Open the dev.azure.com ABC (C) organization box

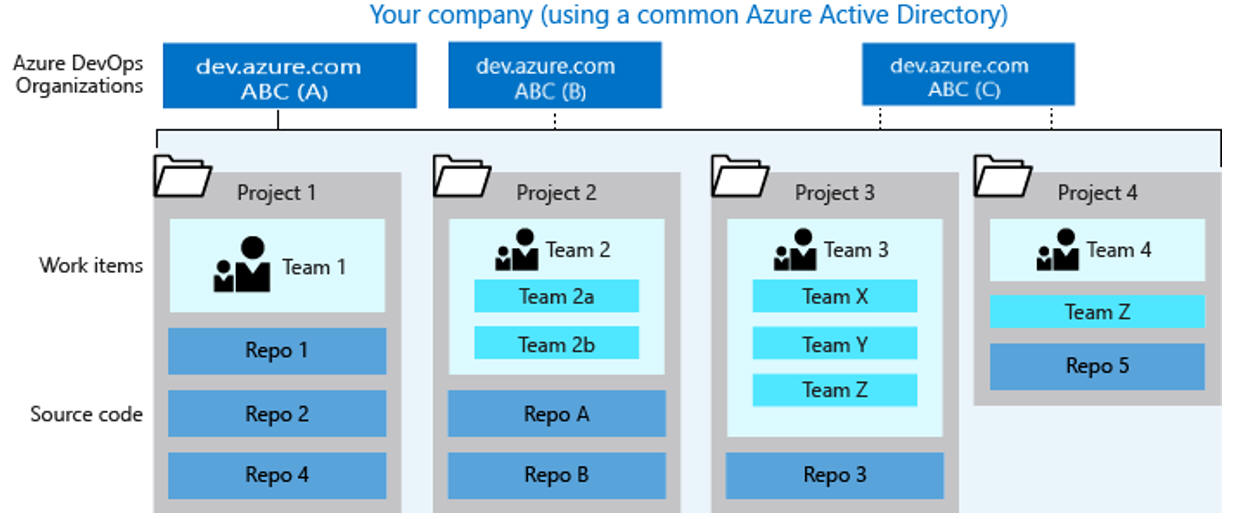pyautogui.click(x=968, y=74)
